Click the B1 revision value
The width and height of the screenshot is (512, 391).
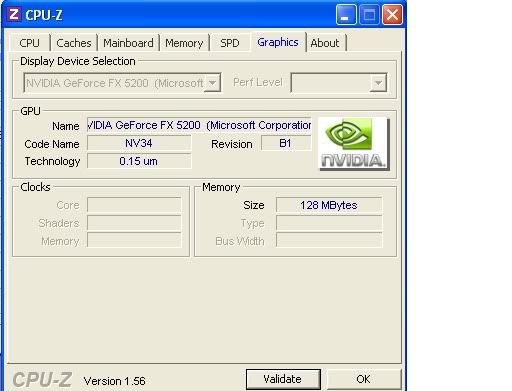[x=286, y=143]
